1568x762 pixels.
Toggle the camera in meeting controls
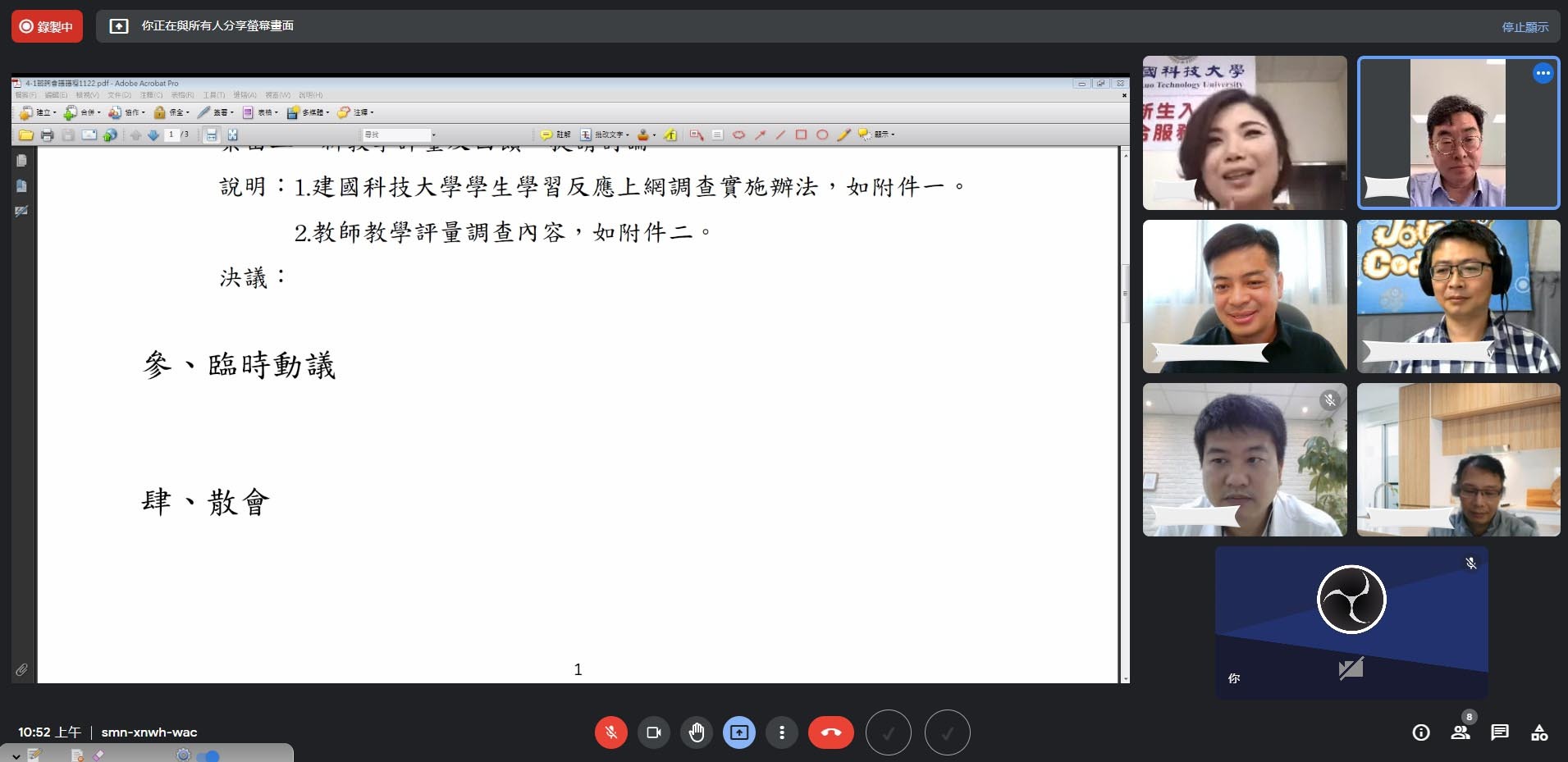[654, 732]
